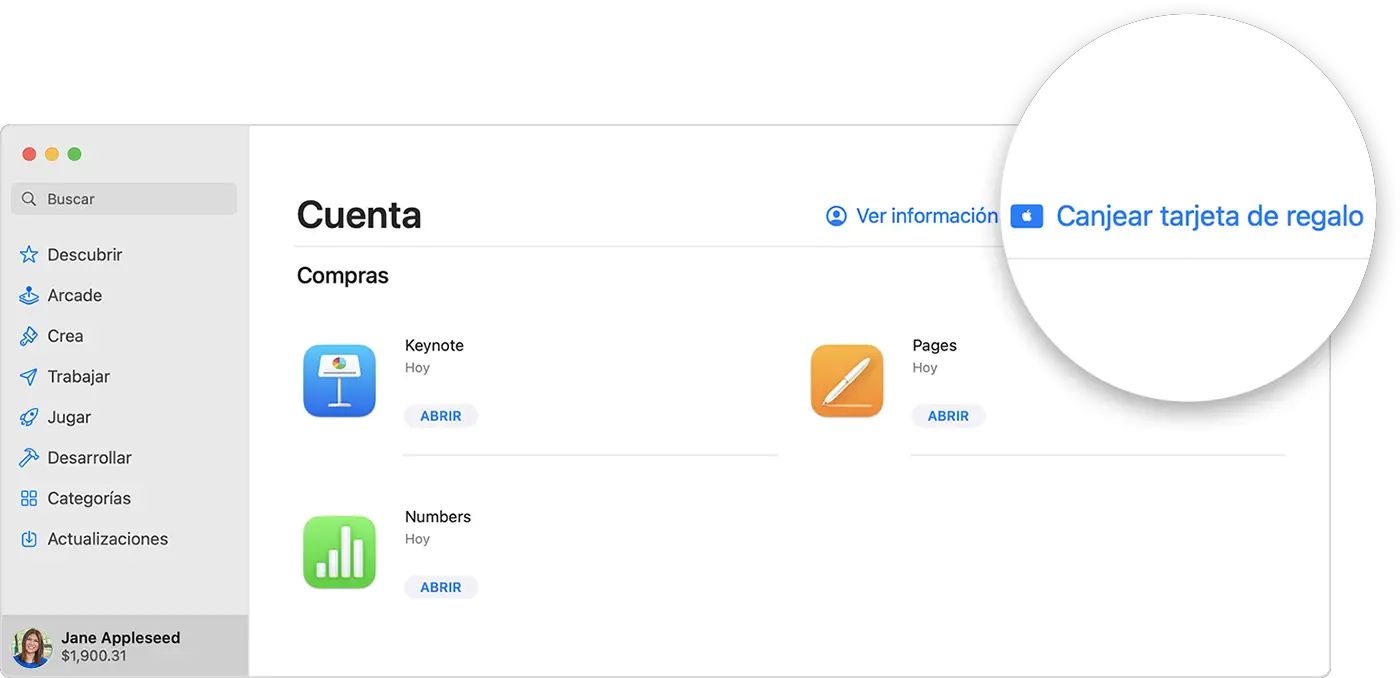Click the Ver información link
This screenshot has height=678, width=1400.
926,216
